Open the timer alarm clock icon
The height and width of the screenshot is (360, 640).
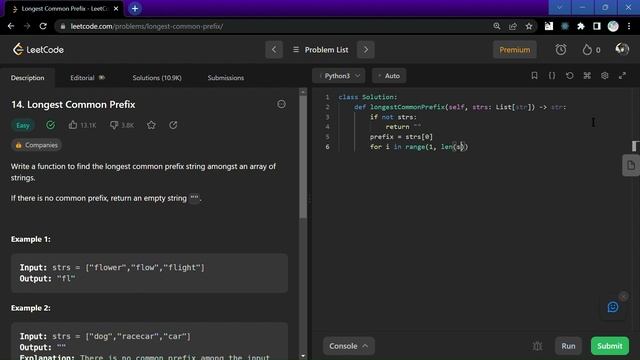pos(561,50)
